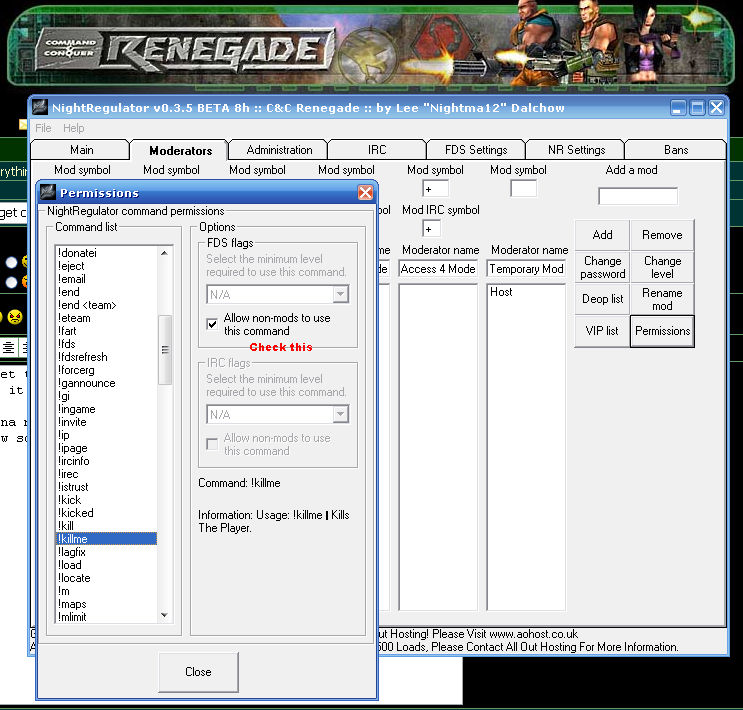This screenshot has width=743, height=710.
Task: Open the Bans tab
Action: (x=676, y=150)
